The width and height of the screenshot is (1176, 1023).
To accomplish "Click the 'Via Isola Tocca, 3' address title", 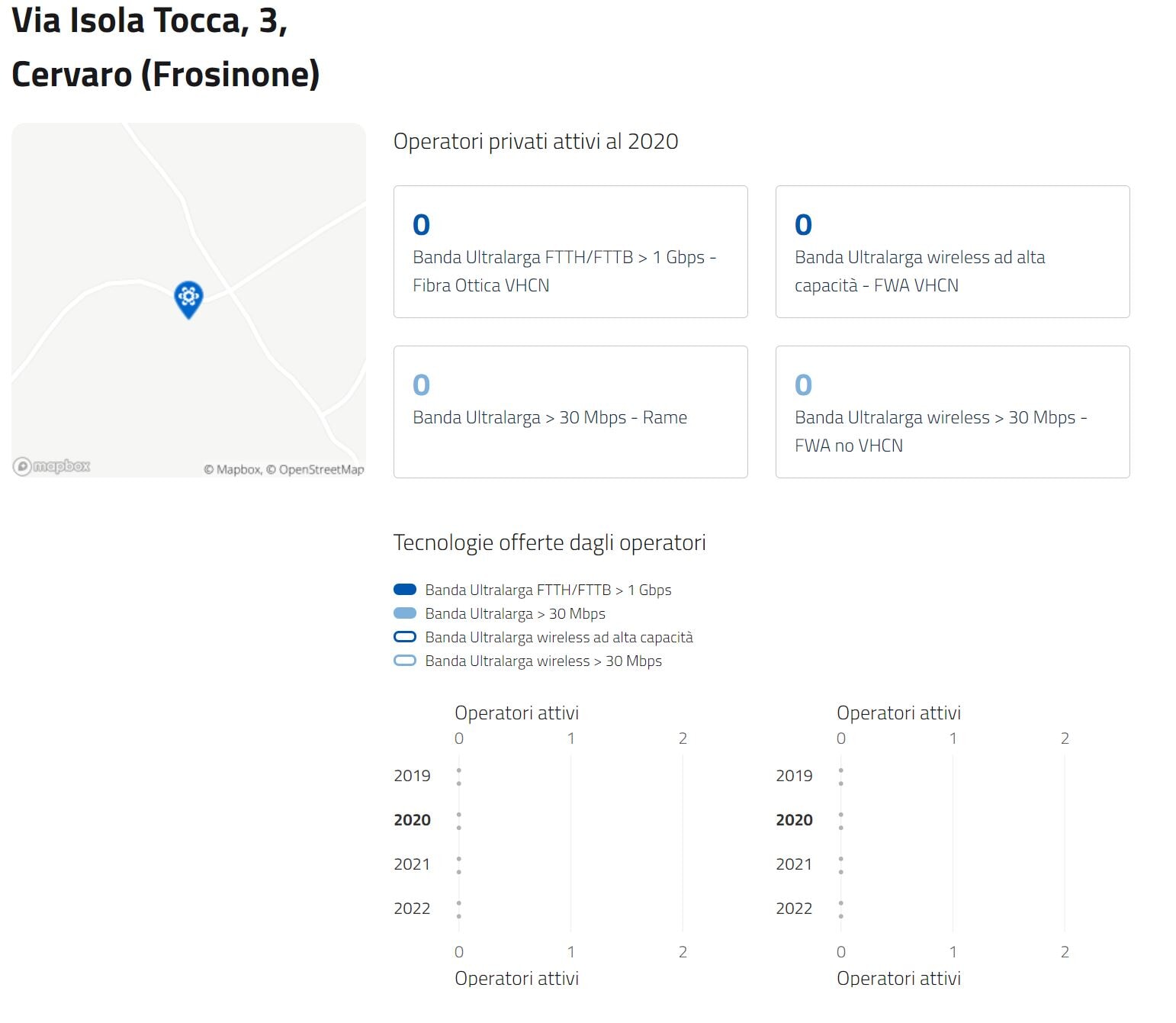I will pyautogui.click(x=149, y=21).
